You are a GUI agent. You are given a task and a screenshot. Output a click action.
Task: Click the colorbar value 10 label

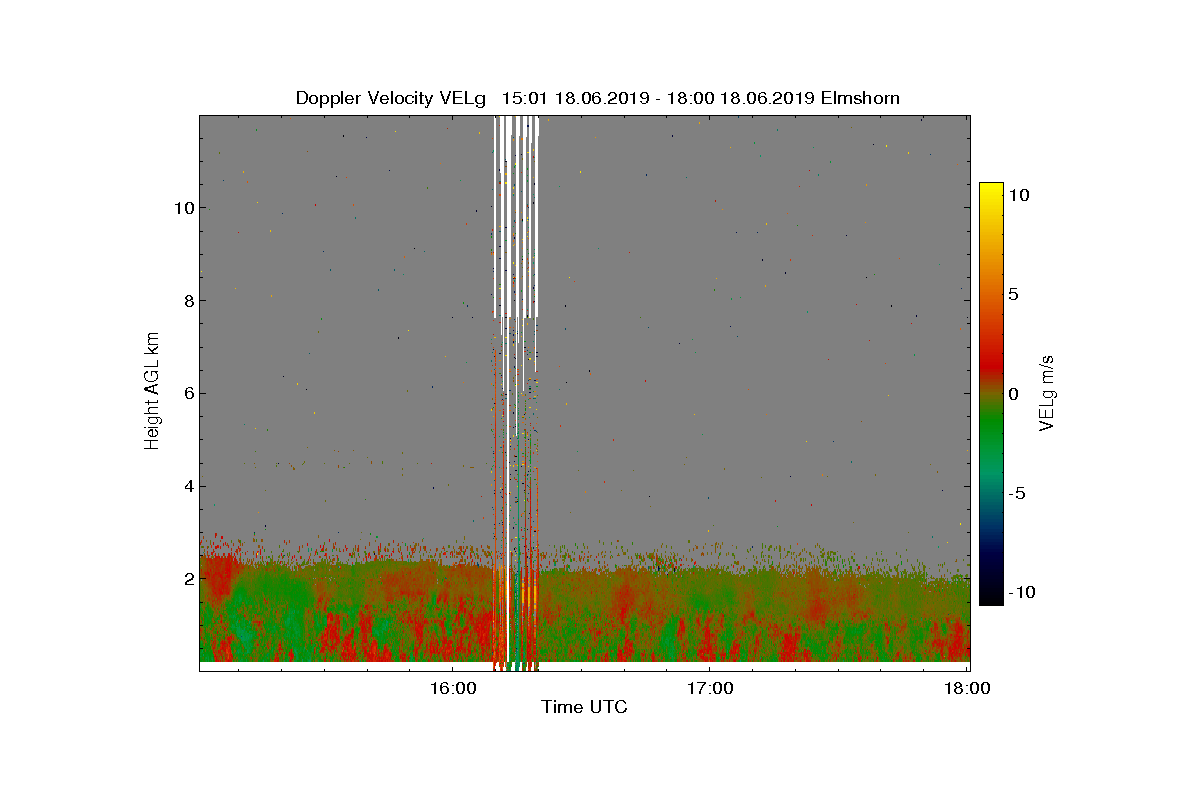coord(1019,195)
